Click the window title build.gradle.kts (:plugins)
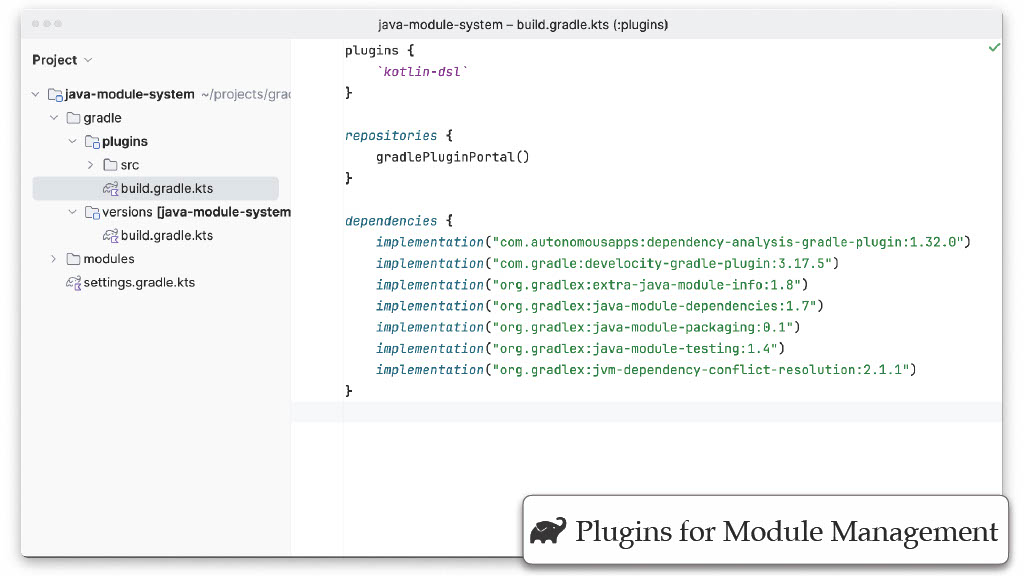The width and height of the screenshot is (1024, 576). [592, 25]
